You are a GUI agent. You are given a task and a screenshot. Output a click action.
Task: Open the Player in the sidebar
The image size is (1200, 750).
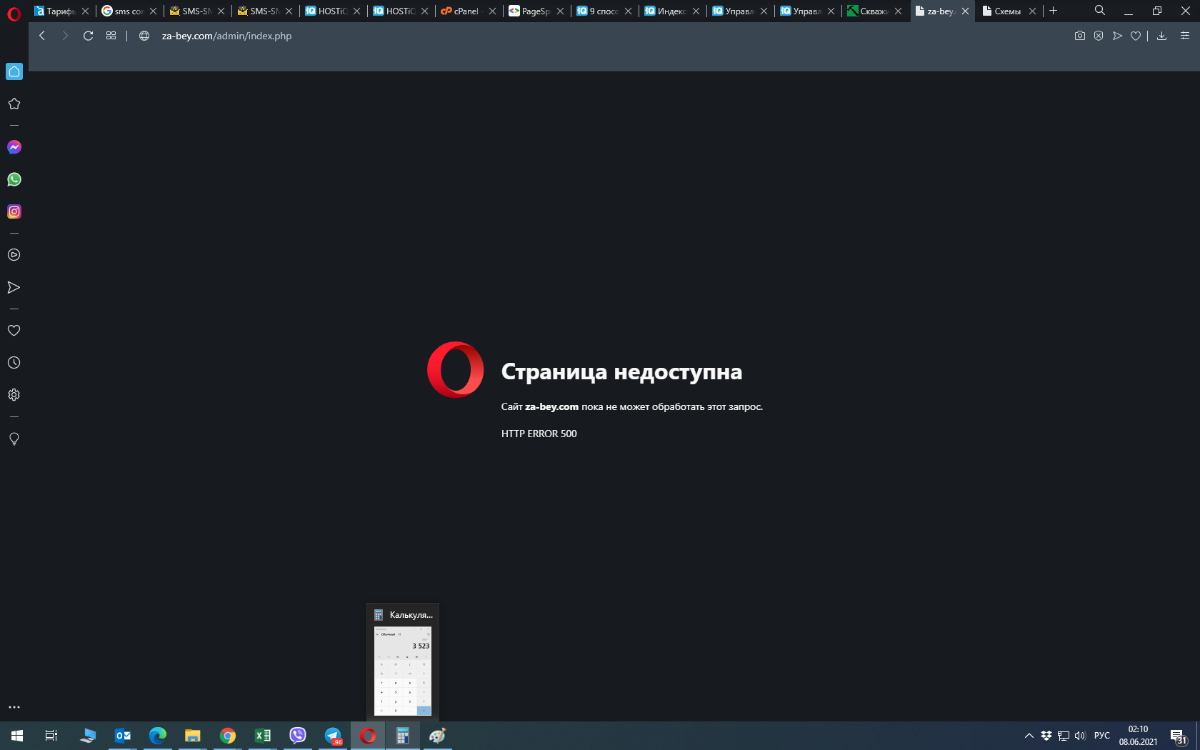14,255
